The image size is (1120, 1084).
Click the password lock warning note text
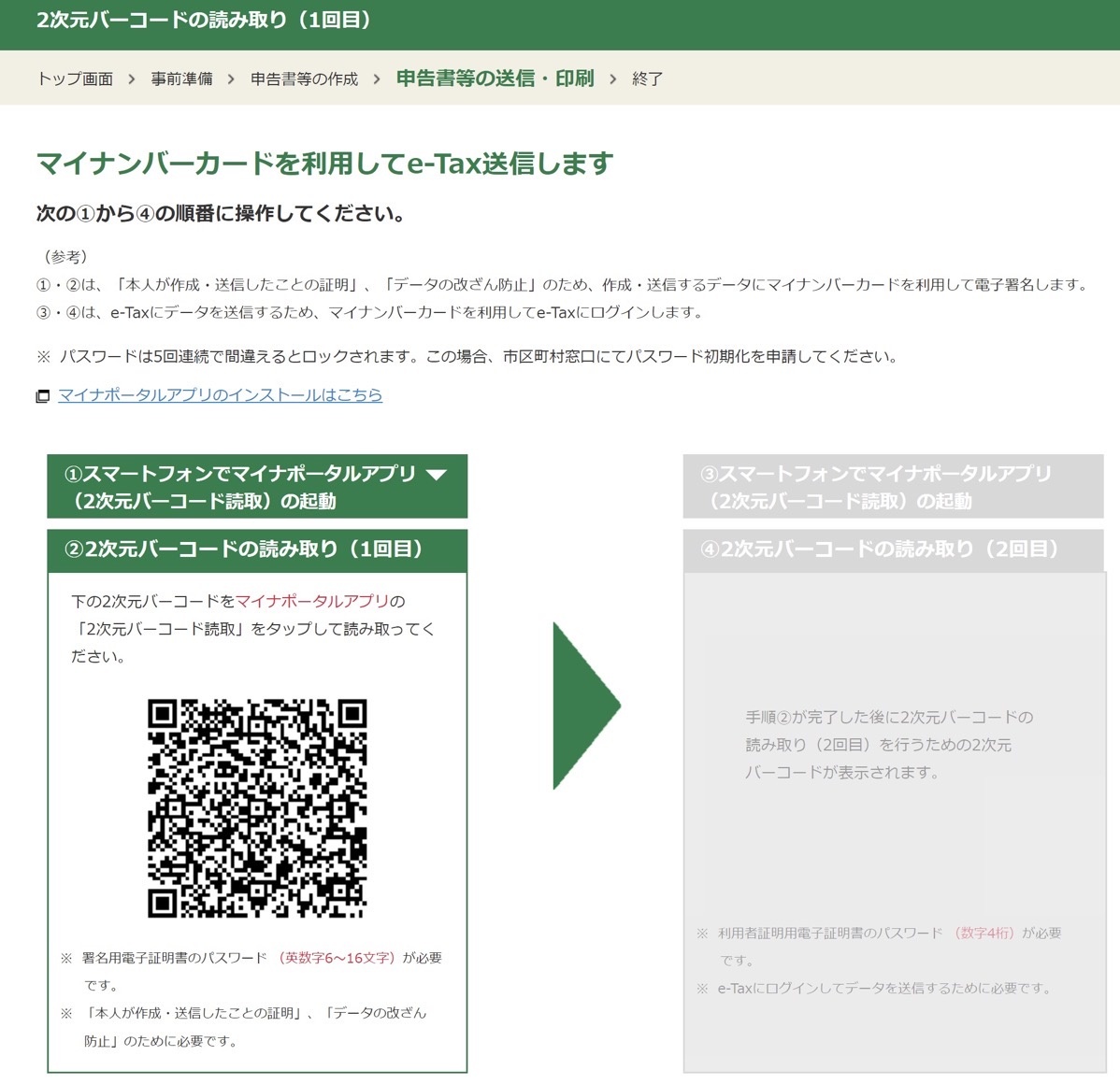click(467, 356)
